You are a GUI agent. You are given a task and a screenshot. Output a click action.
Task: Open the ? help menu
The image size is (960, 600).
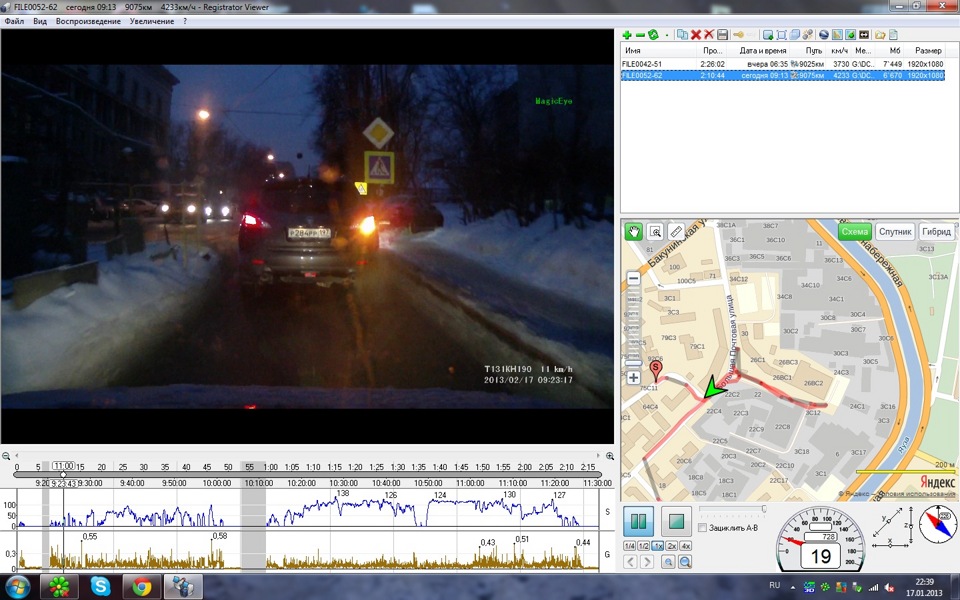pos(185,21)
